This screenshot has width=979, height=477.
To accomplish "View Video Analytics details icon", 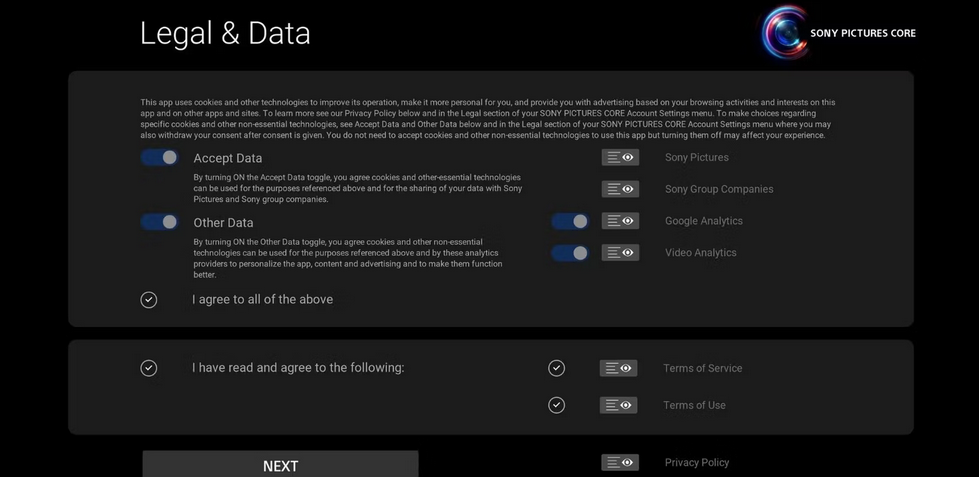I will pos(620,253).
